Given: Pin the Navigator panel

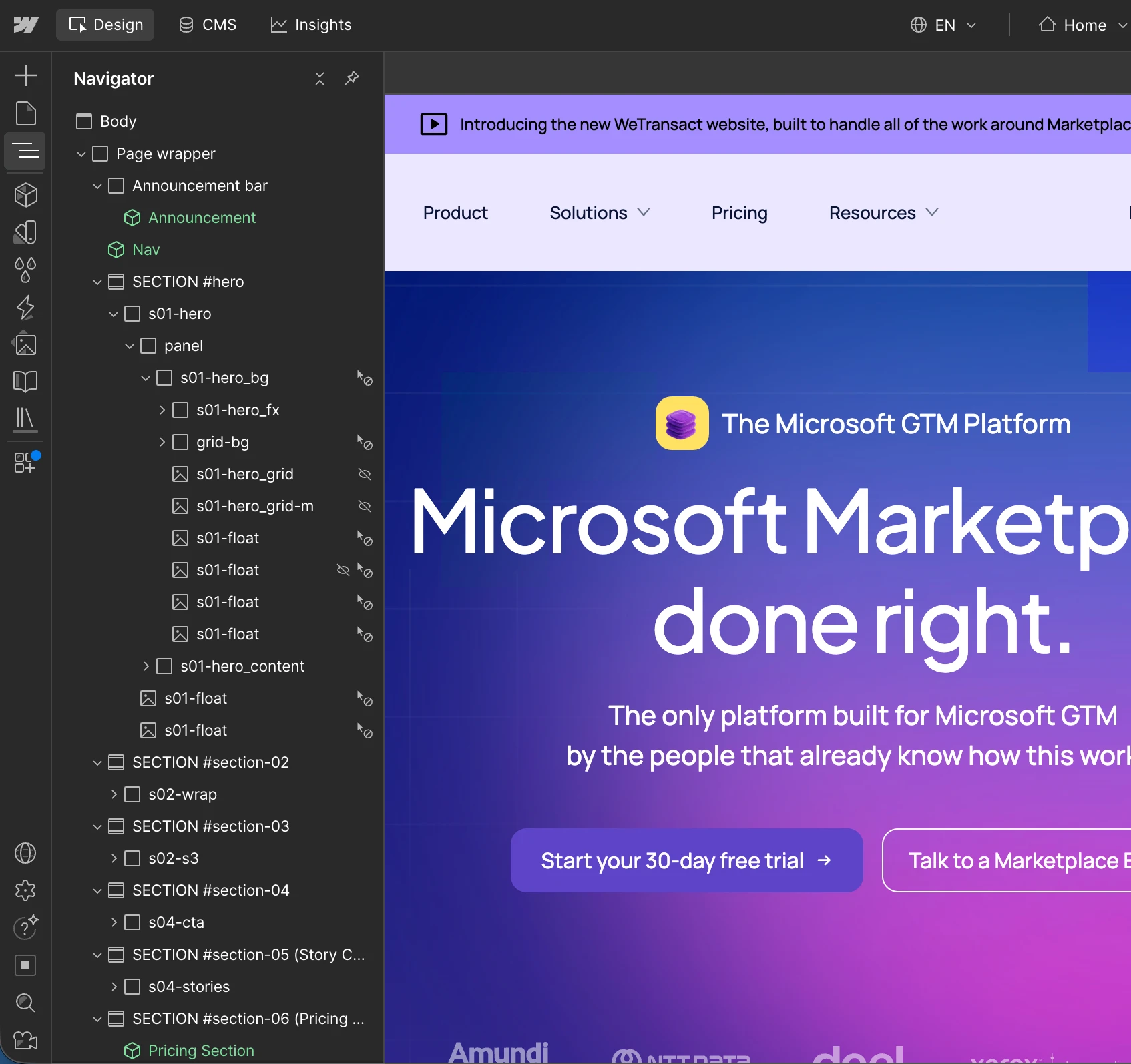Looking at the screenshot, I should click(352, 79).
